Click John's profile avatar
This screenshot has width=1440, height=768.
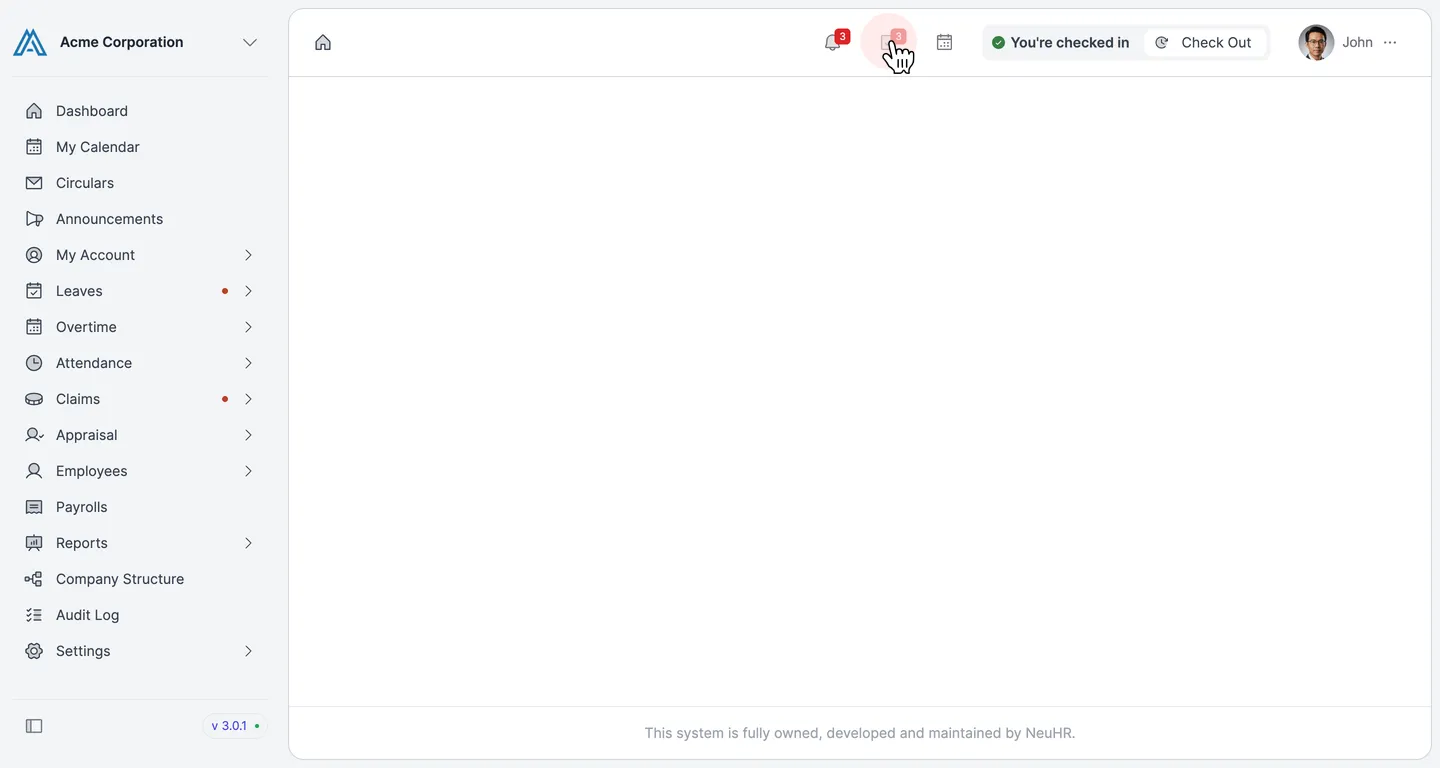coord(1316,42)
